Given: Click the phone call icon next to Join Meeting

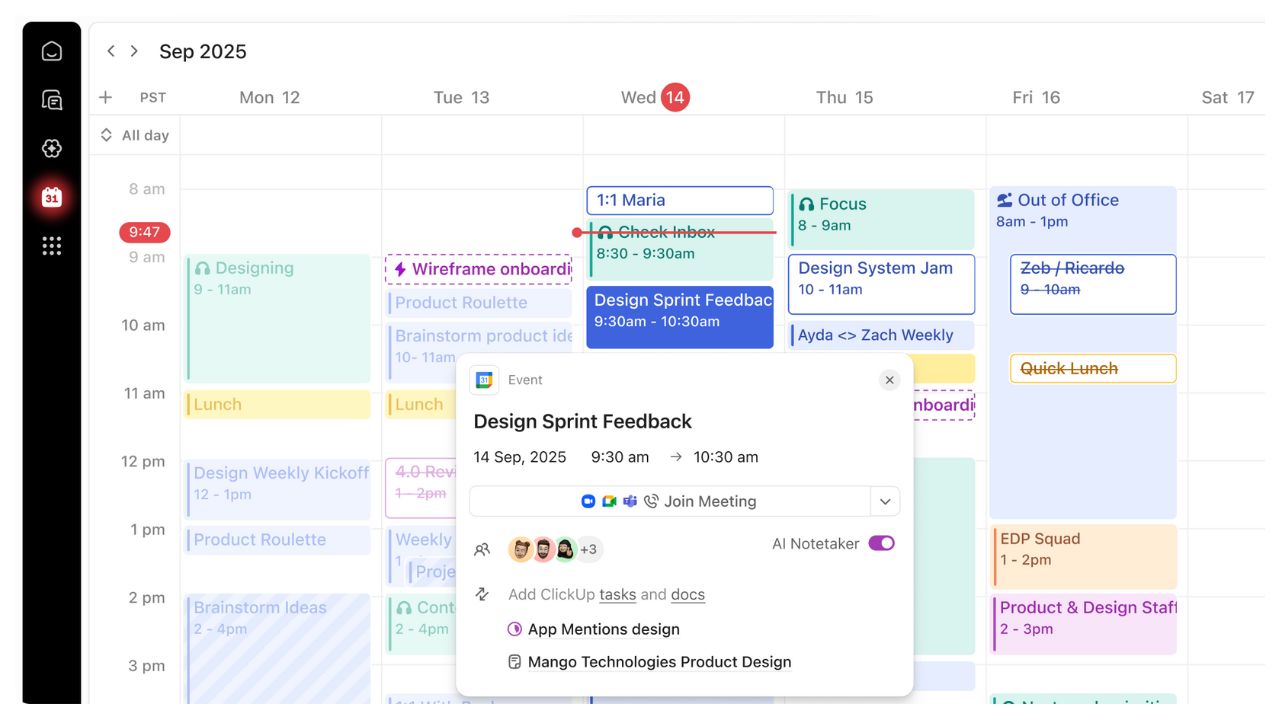Looking at the screenshot, I should (x=652, y=501).
